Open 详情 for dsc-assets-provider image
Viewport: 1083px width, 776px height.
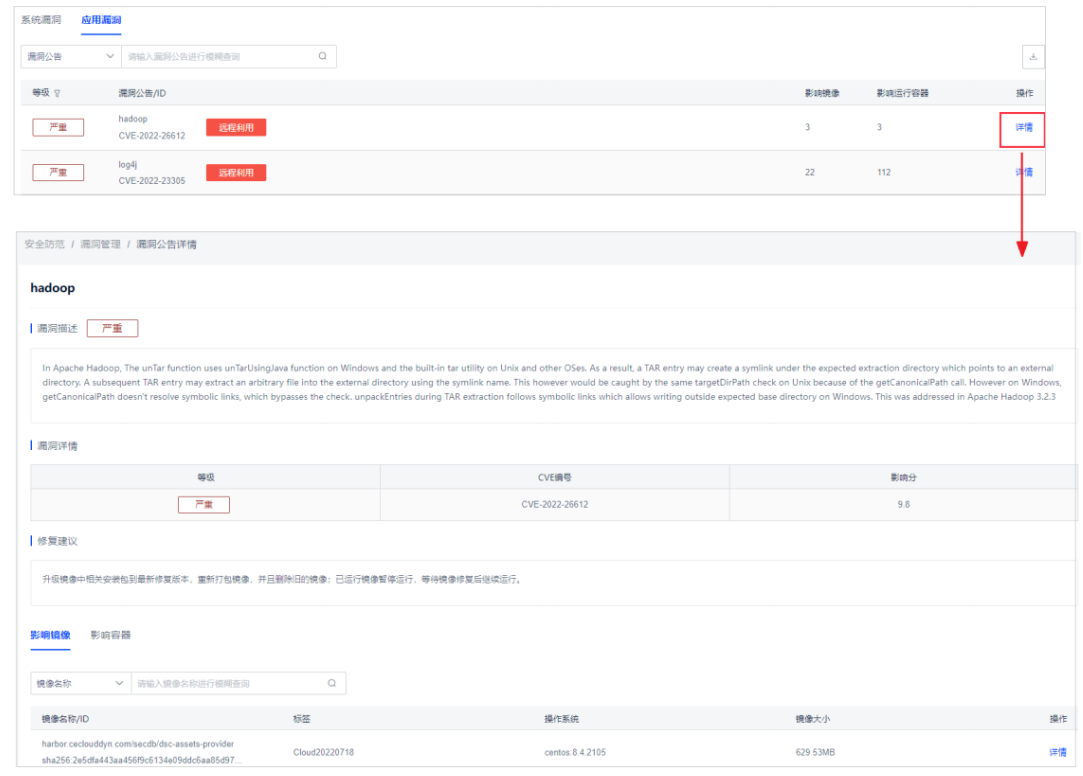(1057, 752)
